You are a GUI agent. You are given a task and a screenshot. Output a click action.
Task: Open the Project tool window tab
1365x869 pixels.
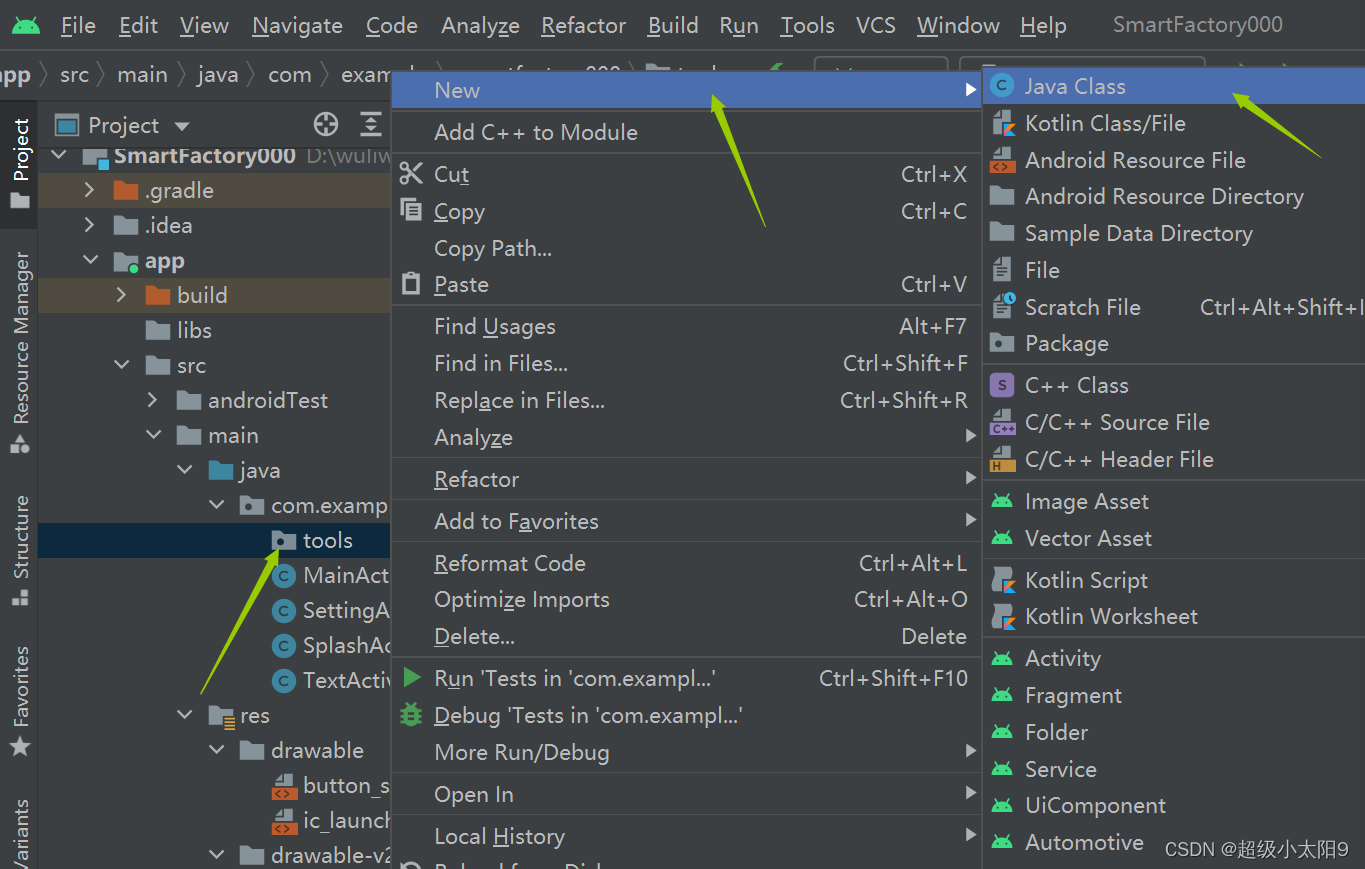coord(20,165)
